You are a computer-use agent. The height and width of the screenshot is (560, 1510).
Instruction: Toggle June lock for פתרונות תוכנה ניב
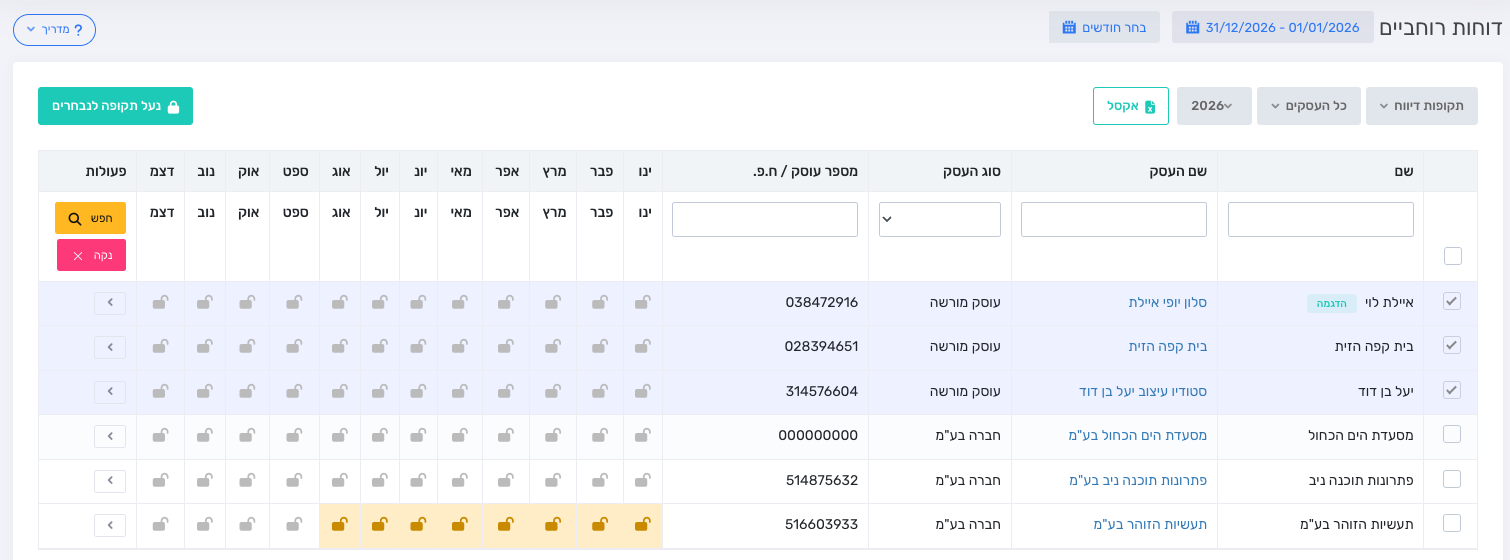click(418, 481)
